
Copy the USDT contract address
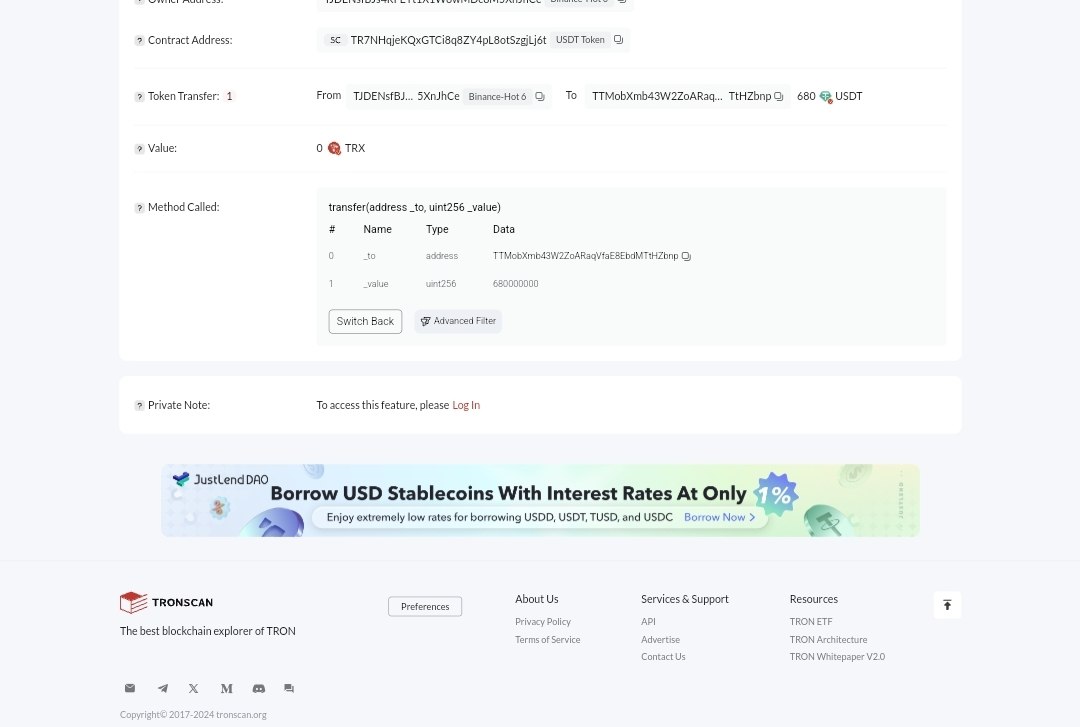click(618, 40)
